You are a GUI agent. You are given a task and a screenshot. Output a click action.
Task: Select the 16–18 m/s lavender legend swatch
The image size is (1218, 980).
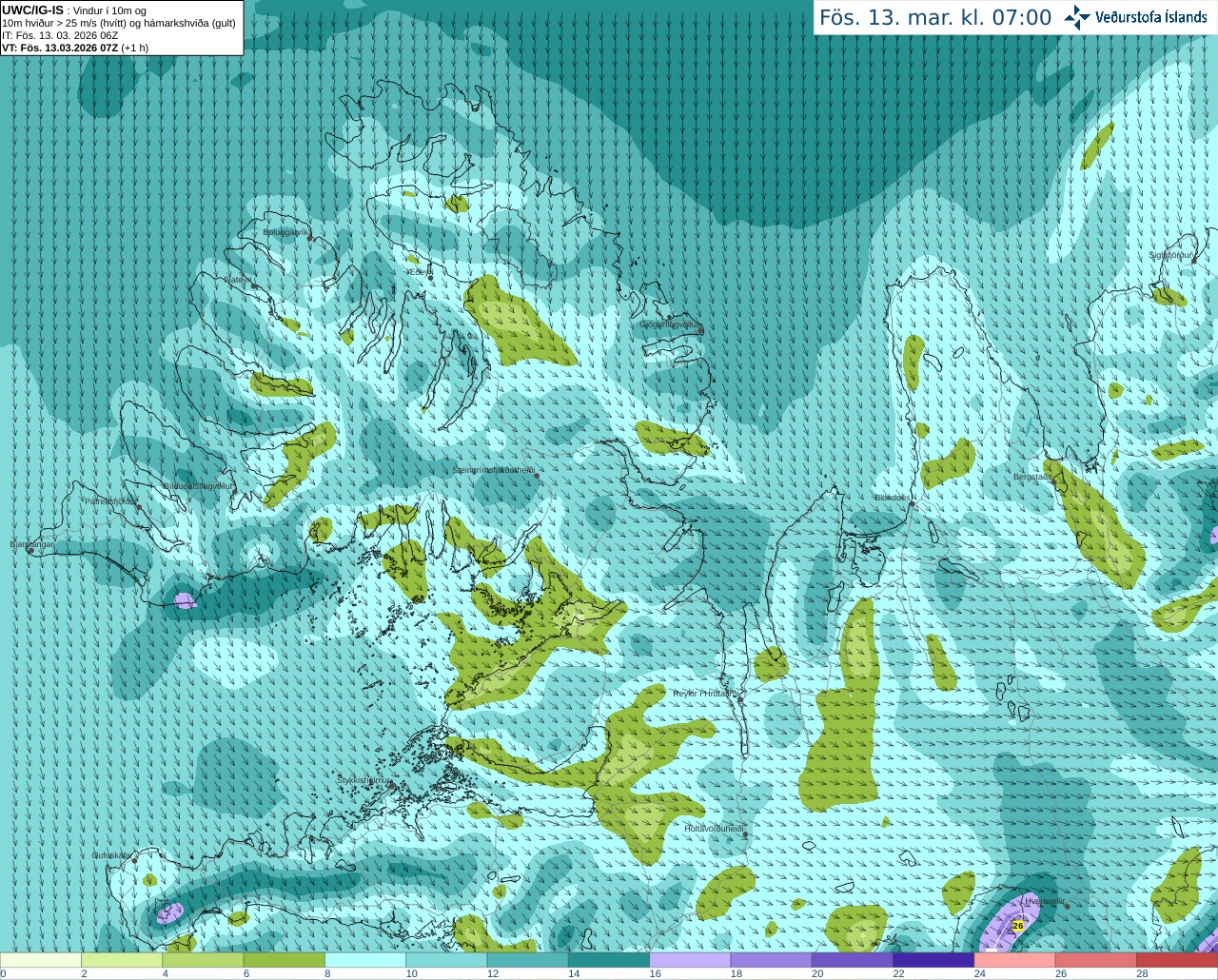(690, 960)
